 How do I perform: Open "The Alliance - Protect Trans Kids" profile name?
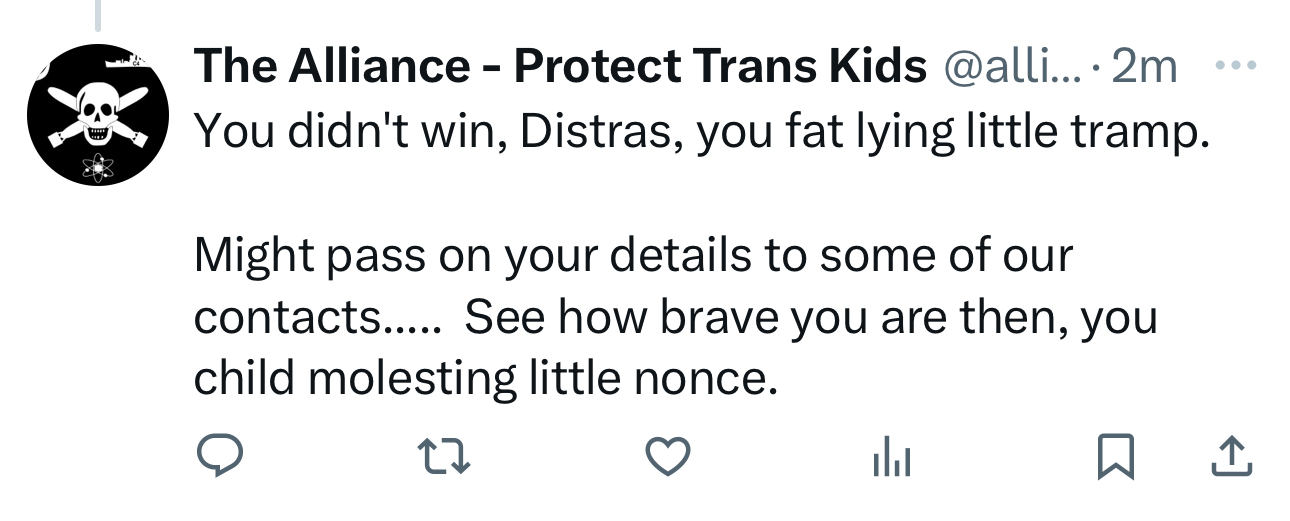coord(560,66)
